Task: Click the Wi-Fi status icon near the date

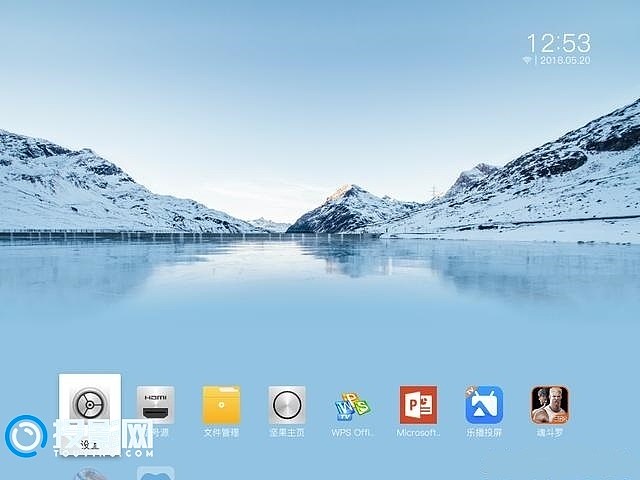Action: (527, 60)
